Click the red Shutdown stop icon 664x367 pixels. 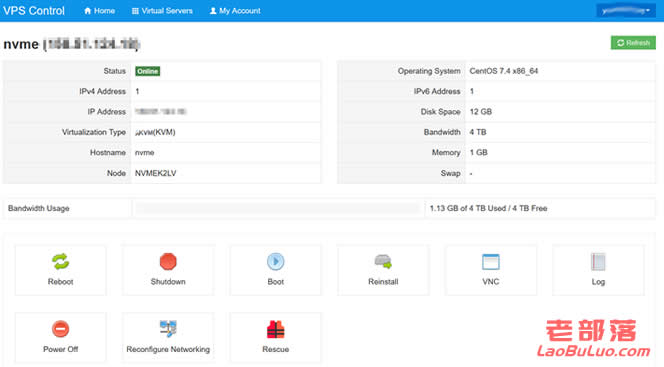(168, 262)
